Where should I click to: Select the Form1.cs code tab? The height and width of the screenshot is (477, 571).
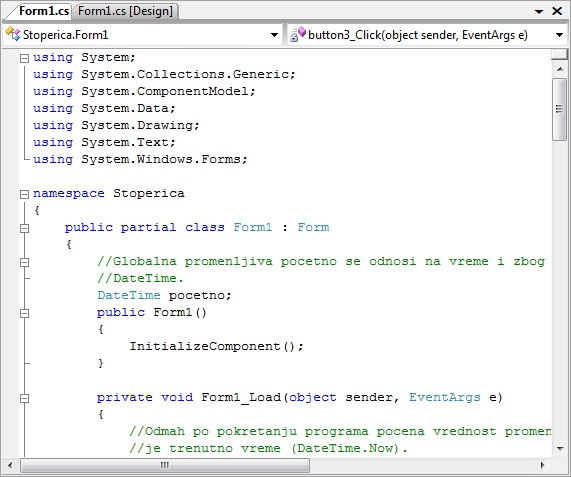[44, 11]
